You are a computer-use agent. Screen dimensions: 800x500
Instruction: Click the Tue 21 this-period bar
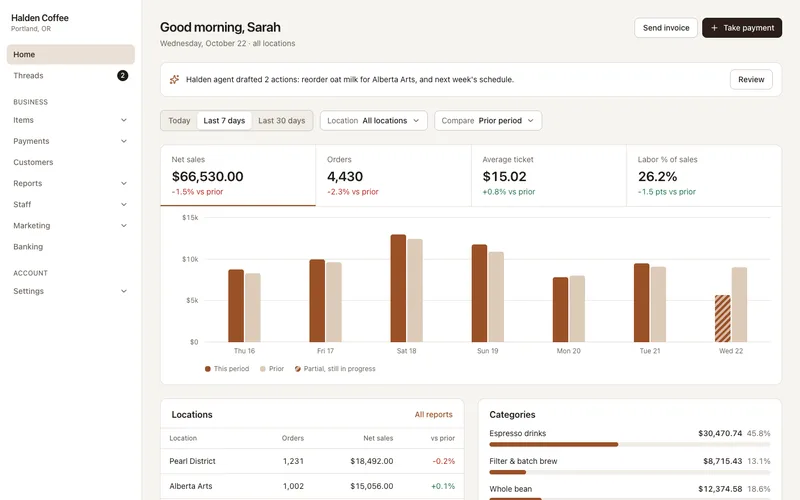click(x=641, y=303)
